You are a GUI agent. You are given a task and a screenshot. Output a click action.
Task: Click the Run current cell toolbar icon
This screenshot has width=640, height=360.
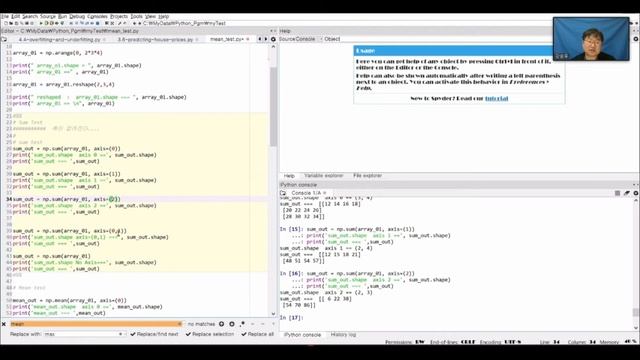coord(47,23)
